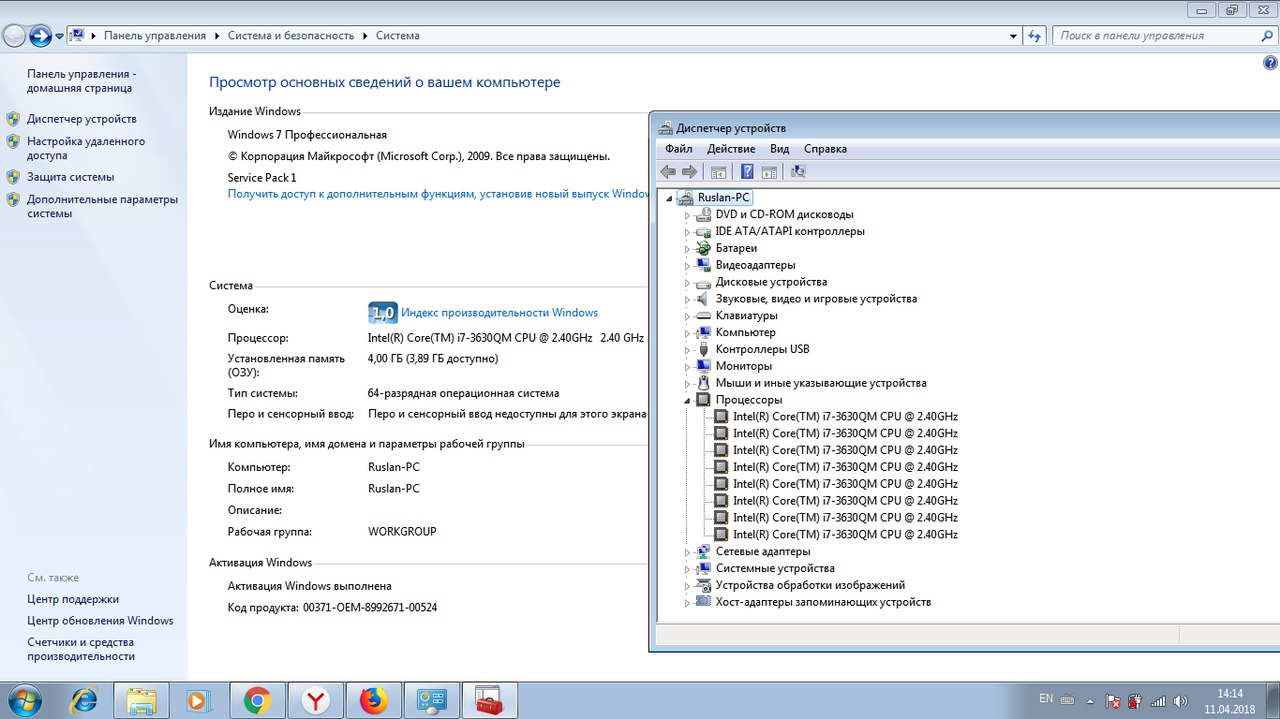Click the refresh button beside the address bar
The image size is (1280, 719).
point(1035,35)
